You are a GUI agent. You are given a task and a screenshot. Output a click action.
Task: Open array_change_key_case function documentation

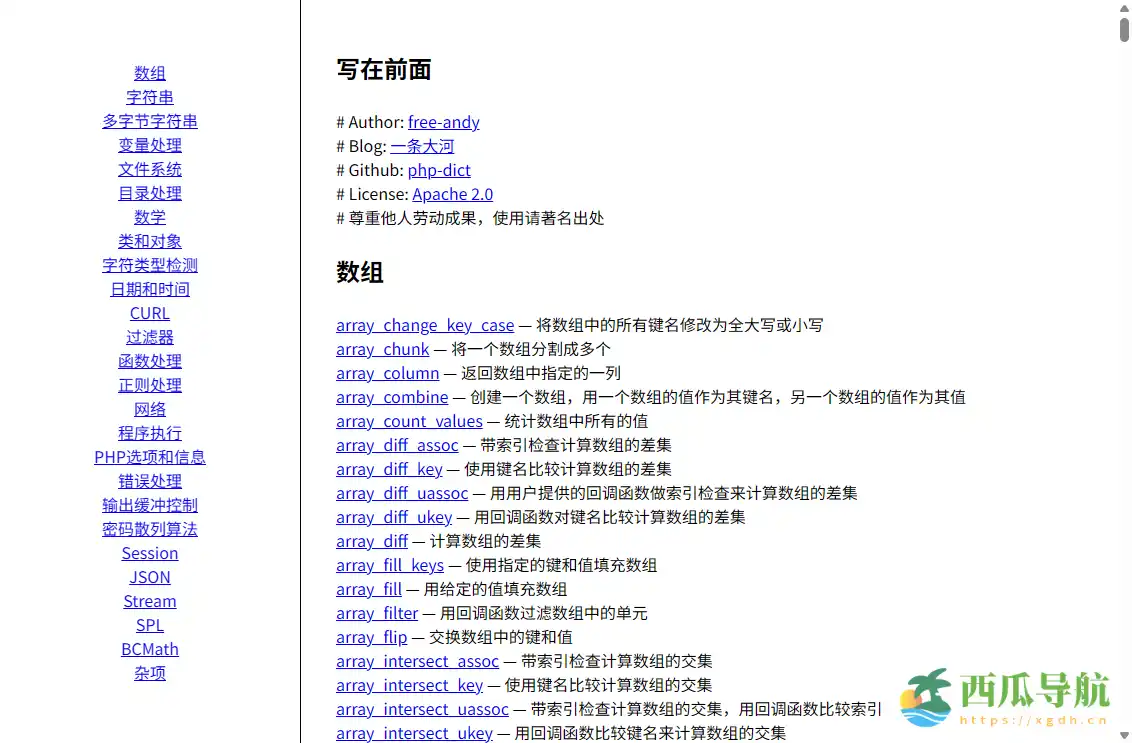pos(424,325)
